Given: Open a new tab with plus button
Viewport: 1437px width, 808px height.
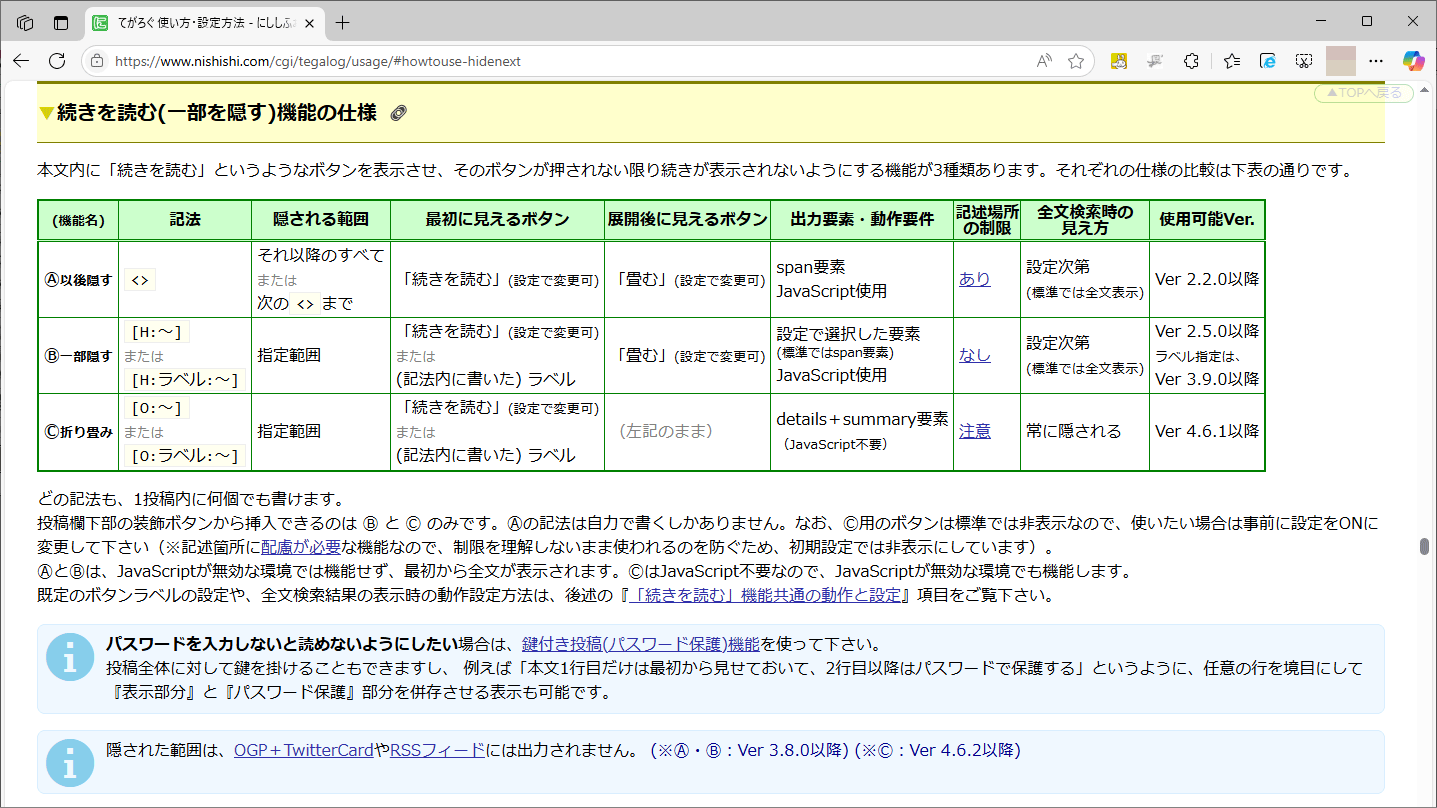Looking at the screenshot, I should [x=343, y=22].
